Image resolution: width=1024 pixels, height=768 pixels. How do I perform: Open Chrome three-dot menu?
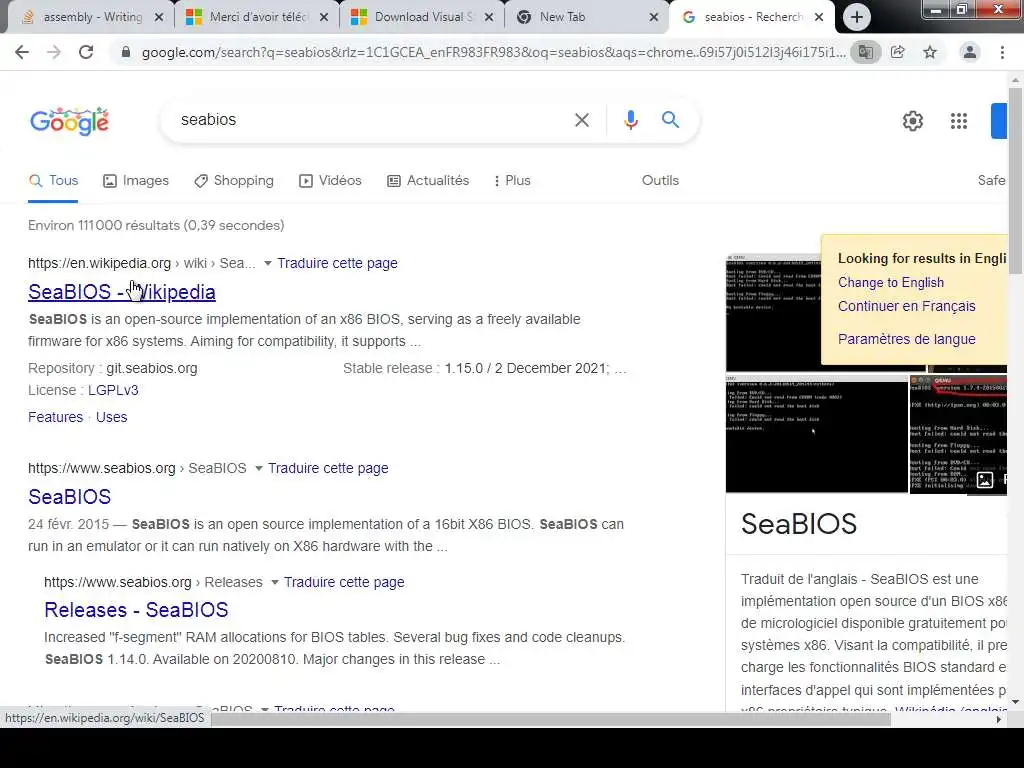click(x=1002, y=52)
